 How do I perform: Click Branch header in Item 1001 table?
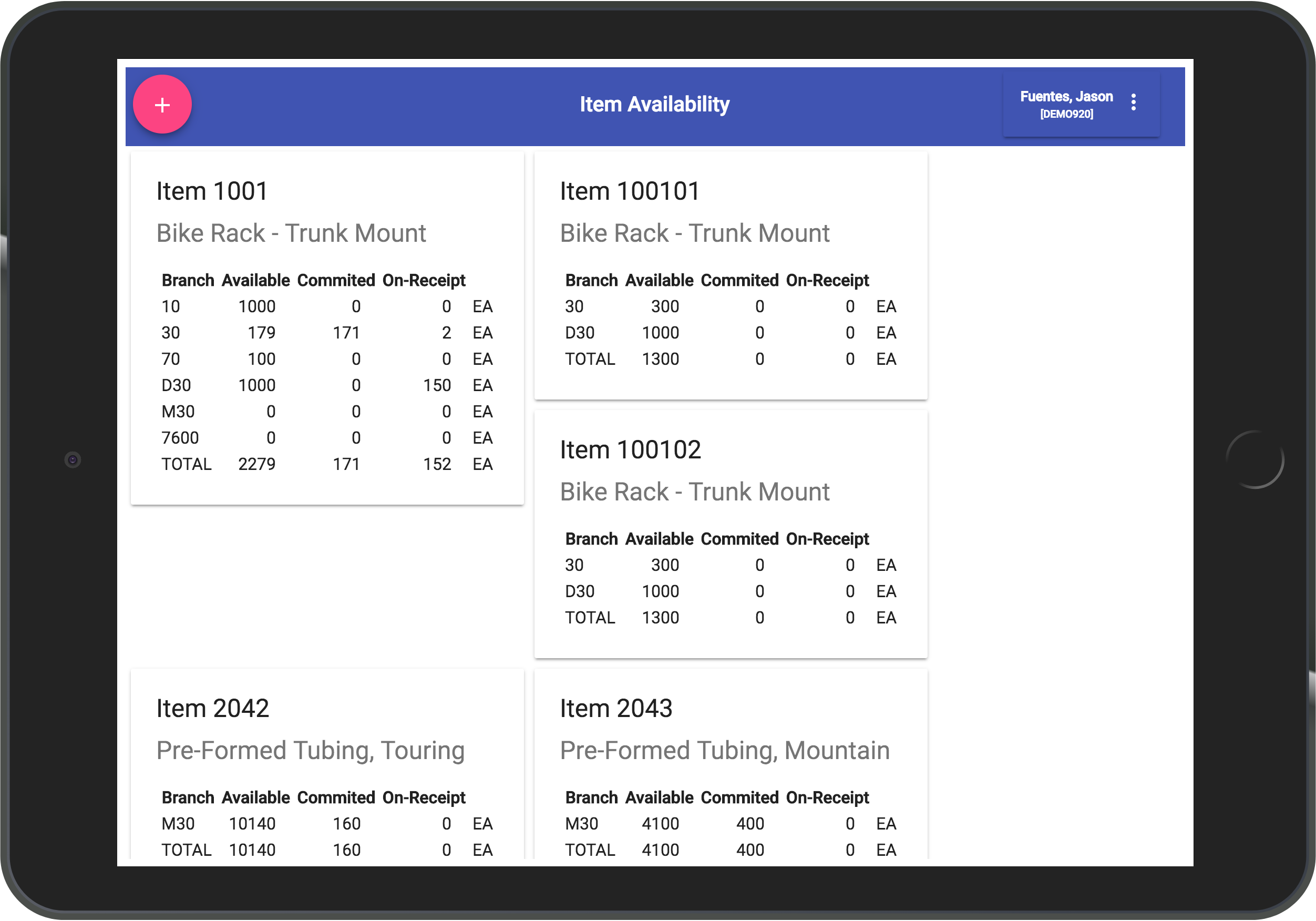click(188, 280)
